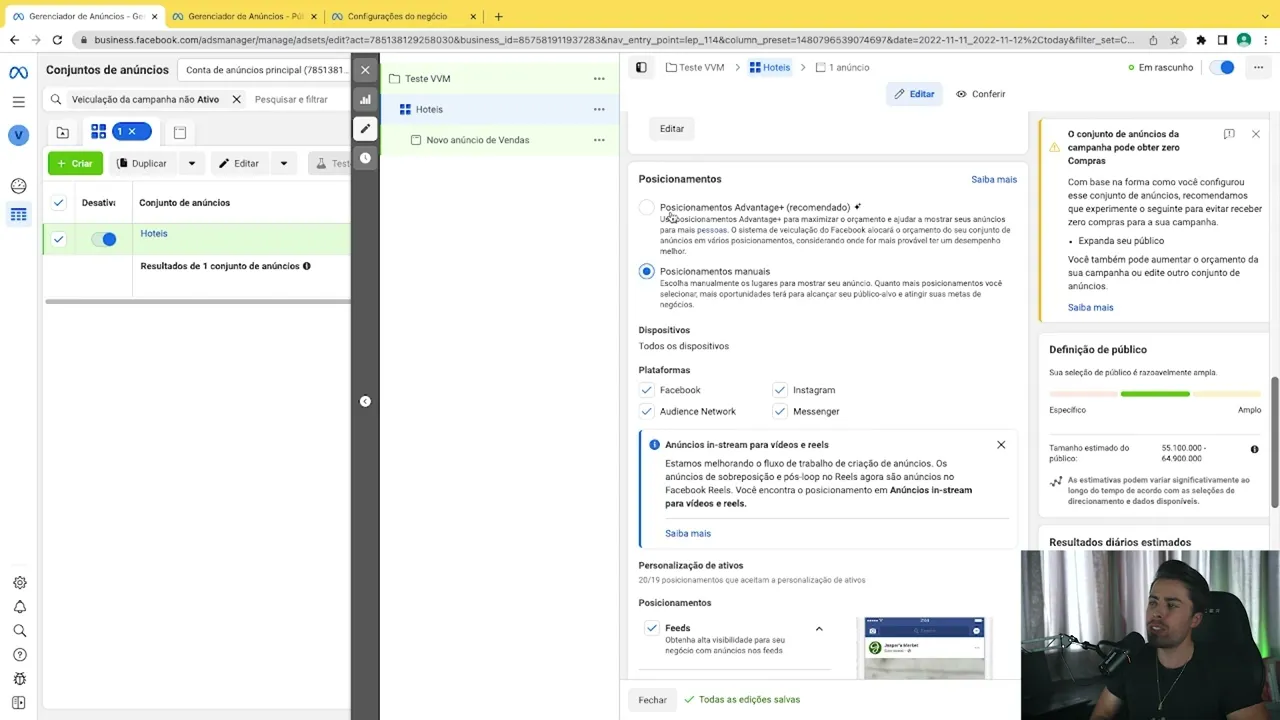Dismiss the zero purchases warning card
This screenshot has height=720, width=1280.
point(1256,134)
